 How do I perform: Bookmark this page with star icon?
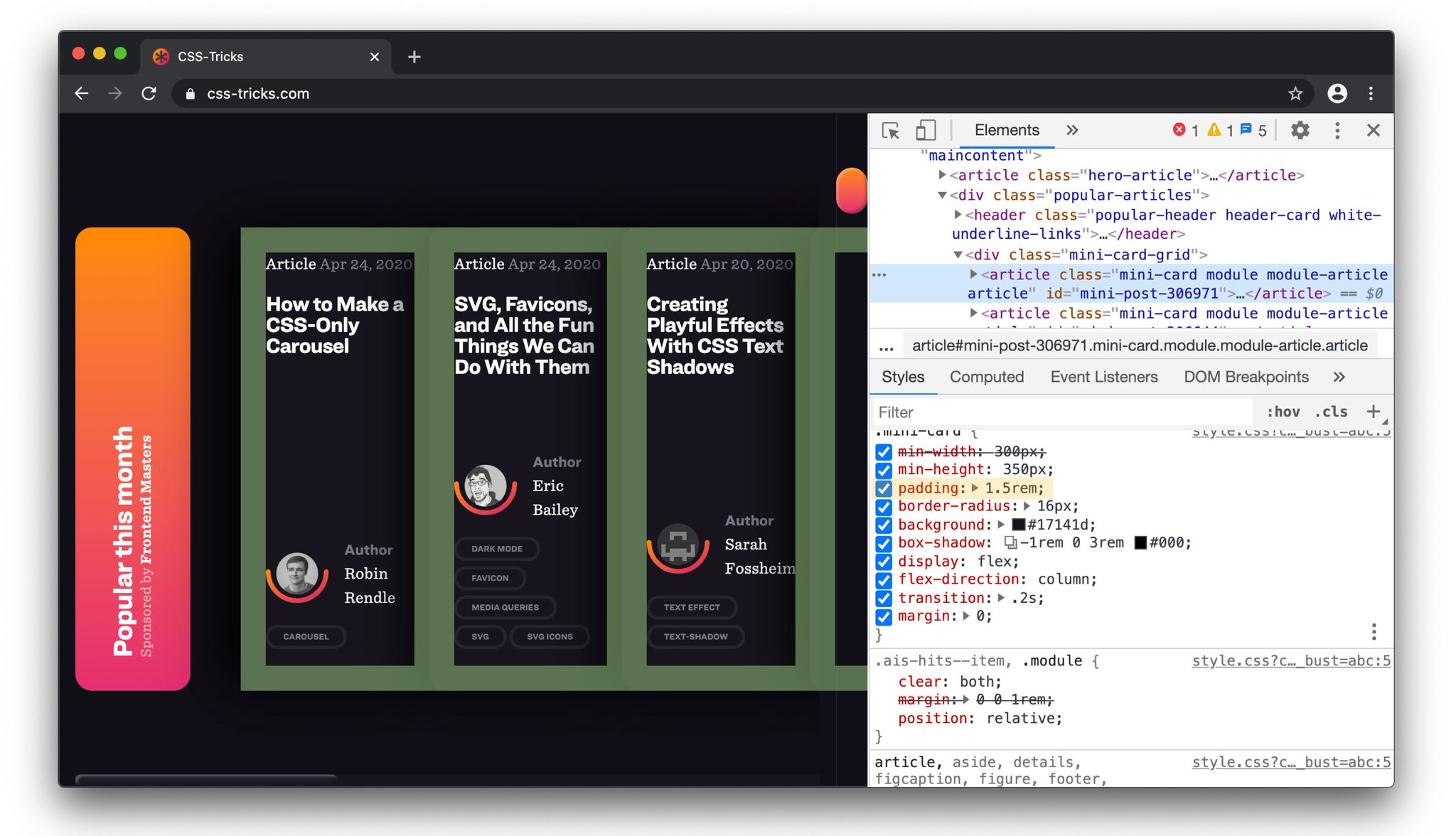point(1295,94)
